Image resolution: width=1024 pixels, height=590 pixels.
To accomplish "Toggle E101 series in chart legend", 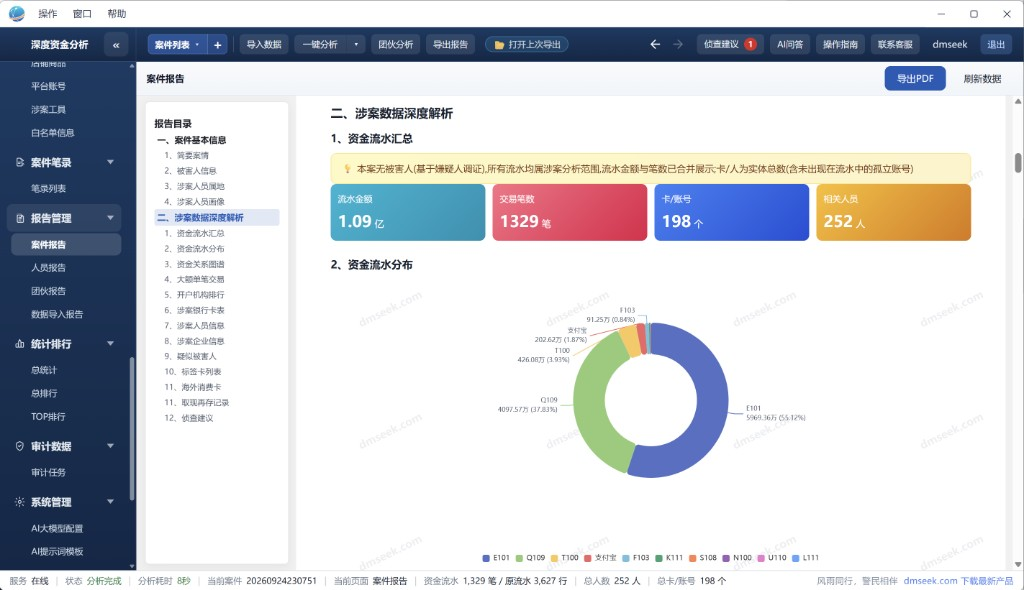I will [x=496, y=558].
